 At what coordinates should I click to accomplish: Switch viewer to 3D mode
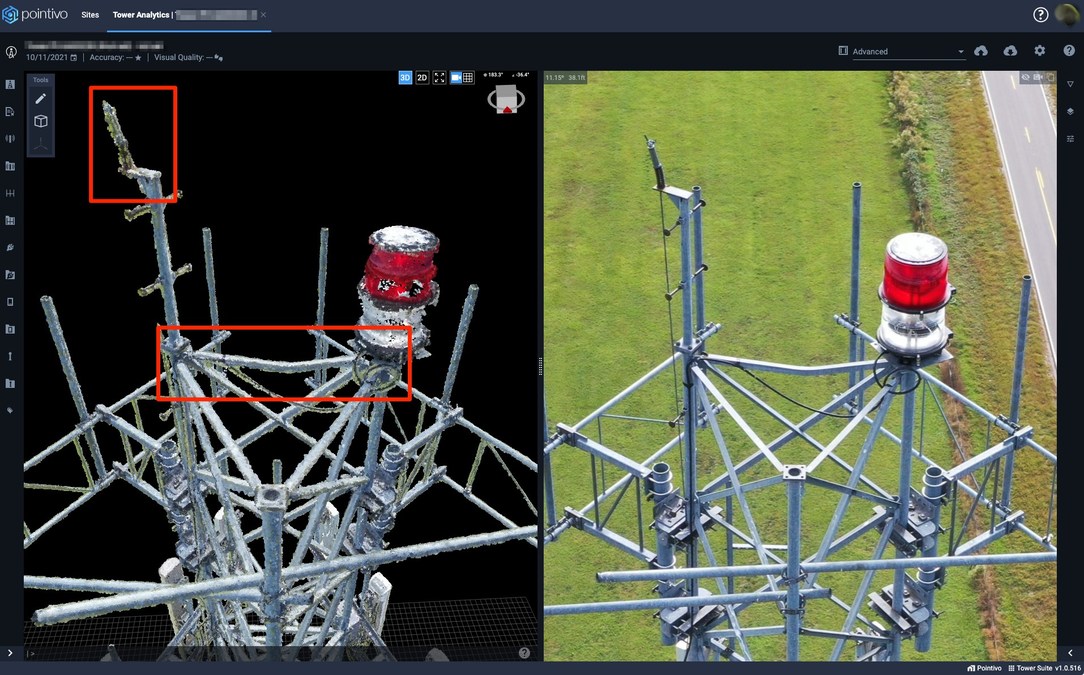pyautogui.click(x=405, y=77)
